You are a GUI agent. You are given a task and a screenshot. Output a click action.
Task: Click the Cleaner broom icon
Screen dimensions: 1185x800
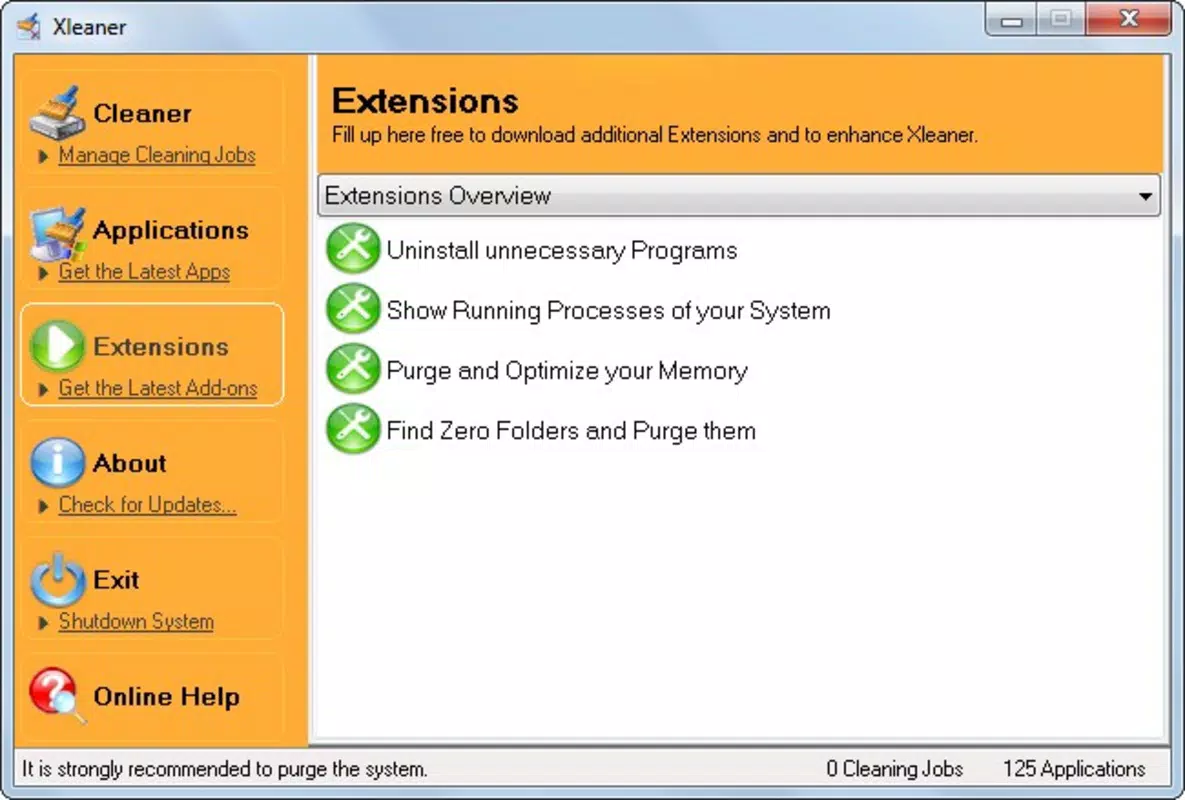tap(57, 113)
